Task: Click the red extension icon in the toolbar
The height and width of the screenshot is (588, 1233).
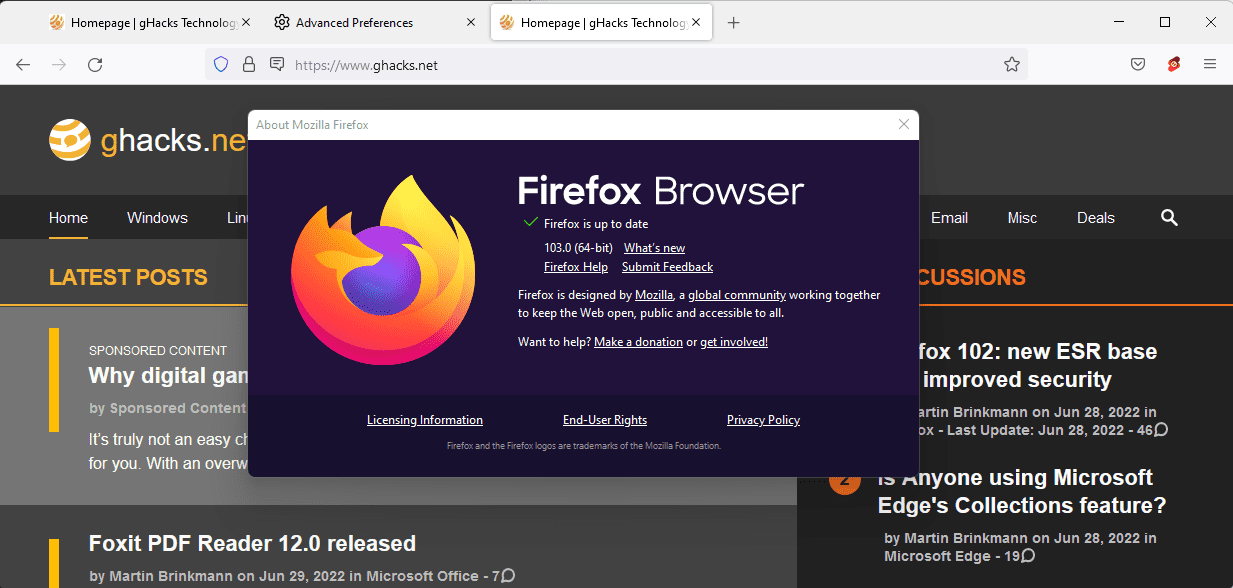Action: 1173,63
